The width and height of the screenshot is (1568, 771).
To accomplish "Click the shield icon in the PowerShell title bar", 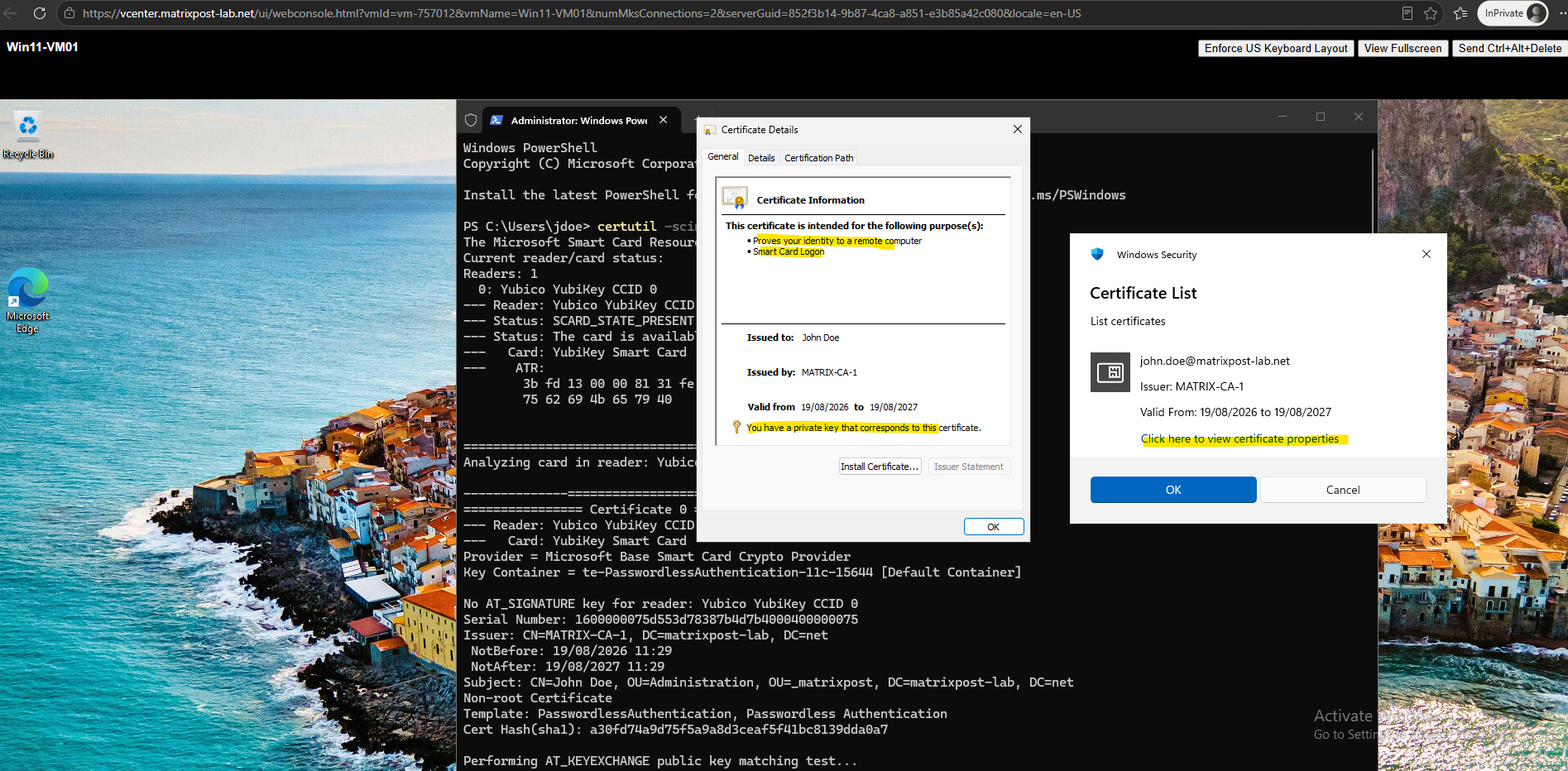I will click(471, 120).
